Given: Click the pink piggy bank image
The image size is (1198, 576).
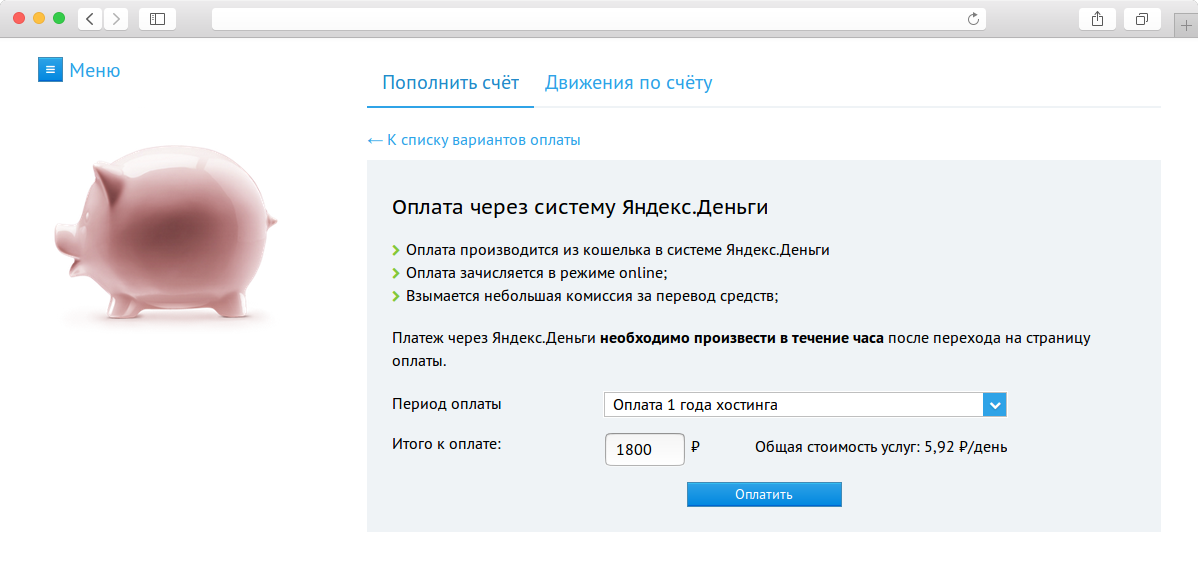Looking at the screenshot, I should (165, 234).
